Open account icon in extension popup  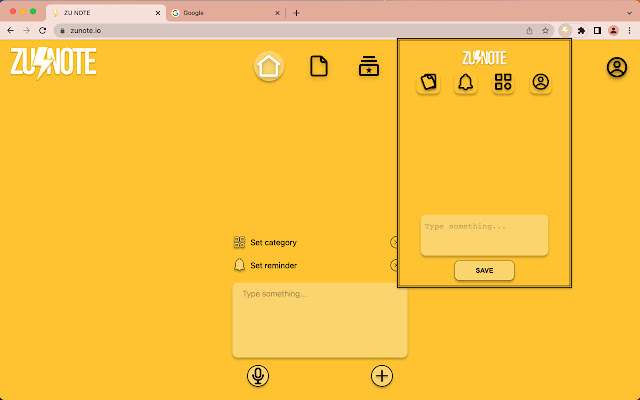540,82
